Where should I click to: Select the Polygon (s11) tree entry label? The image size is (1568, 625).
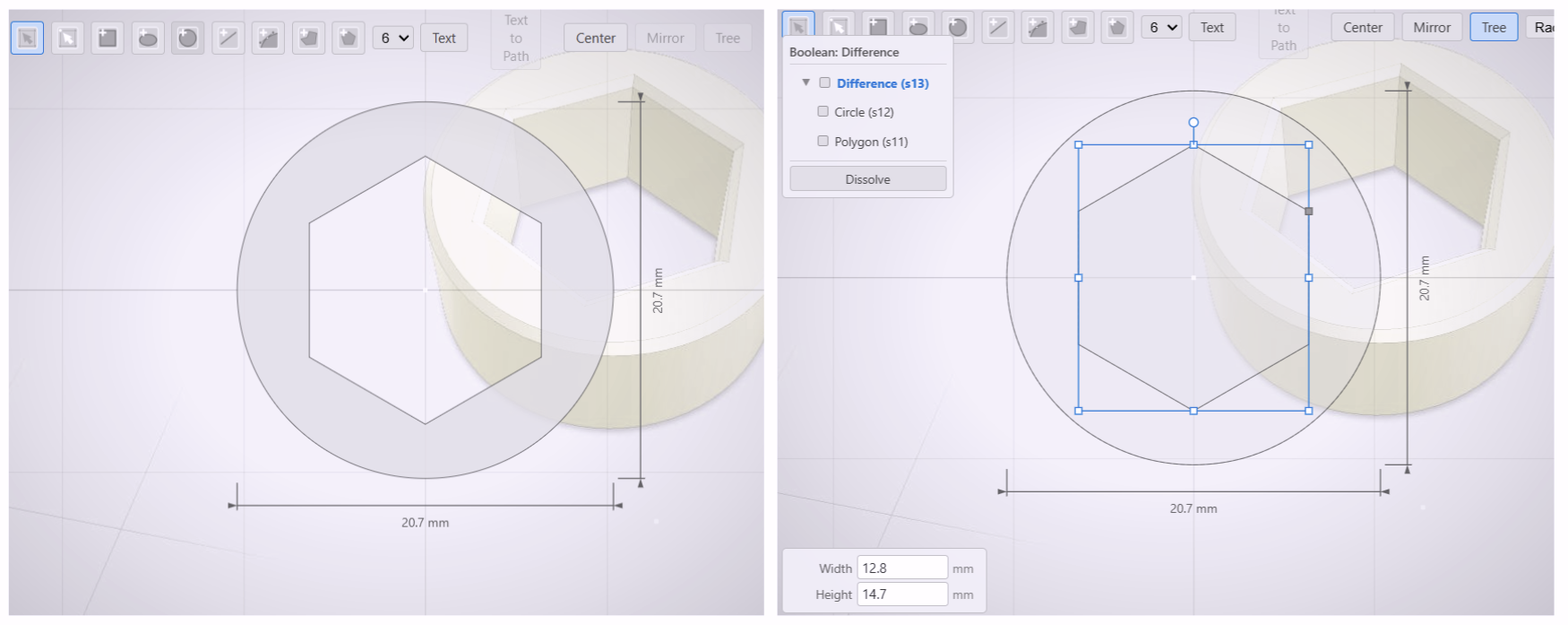[x=871, y=142]
